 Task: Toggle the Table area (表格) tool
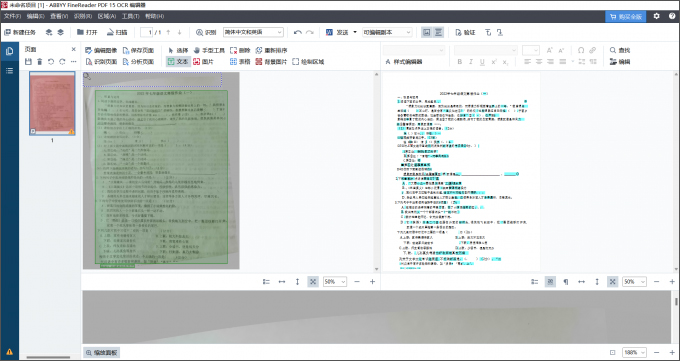click(x=240, y=62)
